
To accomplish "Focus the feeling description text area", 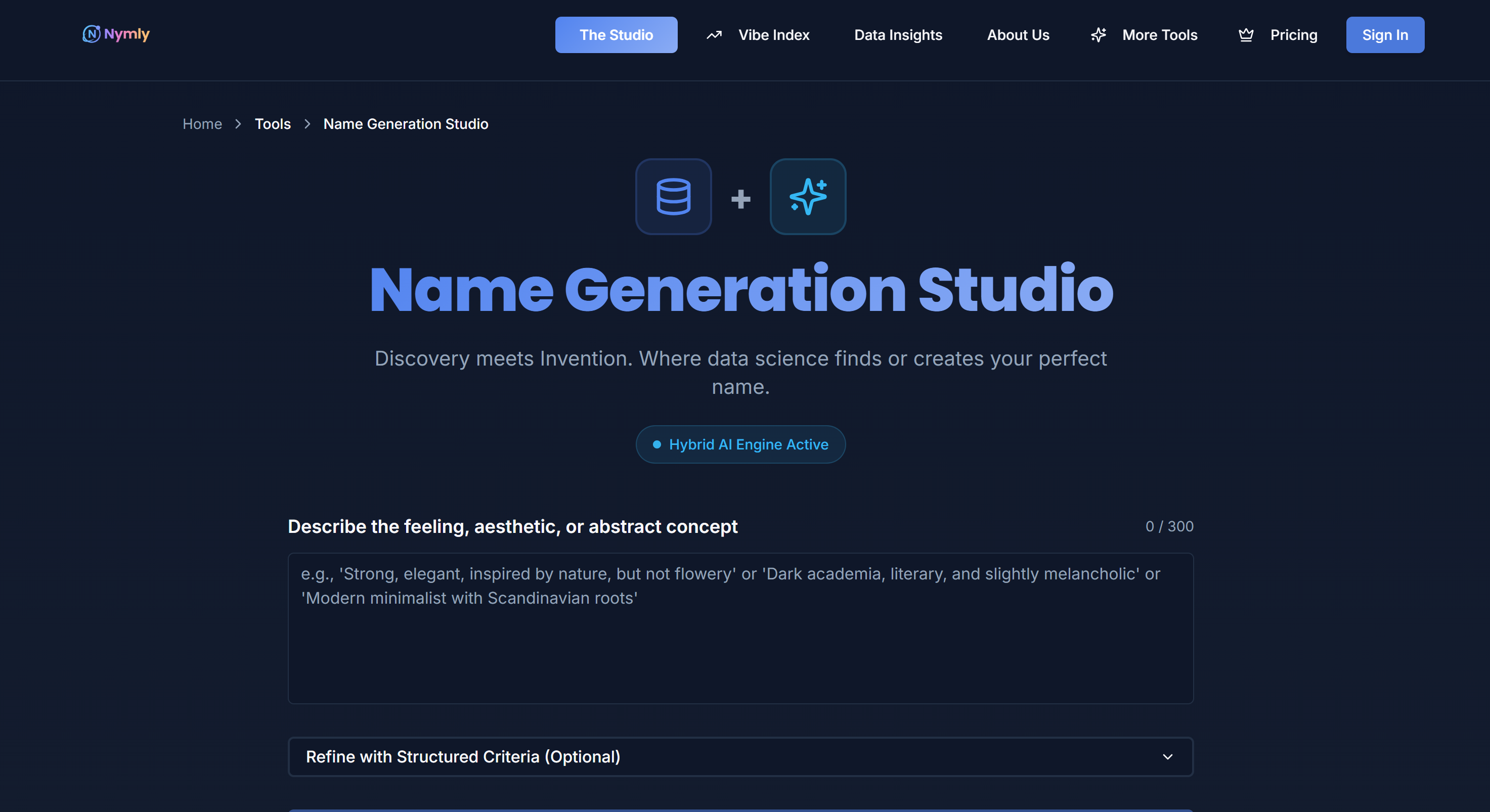I will (740, 636).
